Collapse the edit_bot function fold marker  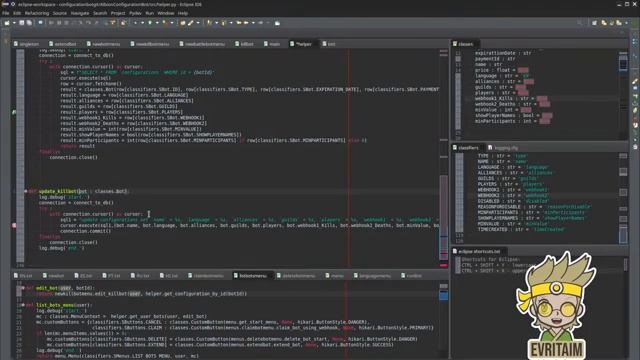coord(23,288)
